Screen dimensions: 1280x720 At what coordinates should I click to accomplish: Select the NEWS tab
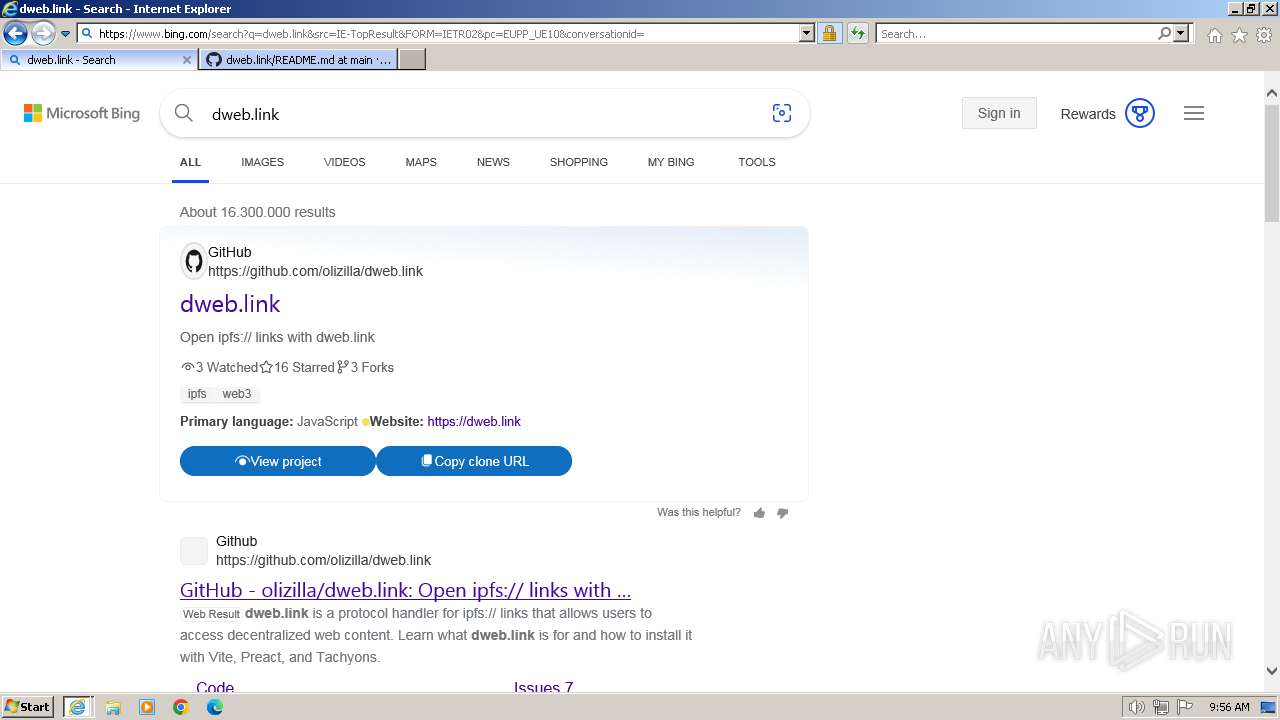click(493, 162)
